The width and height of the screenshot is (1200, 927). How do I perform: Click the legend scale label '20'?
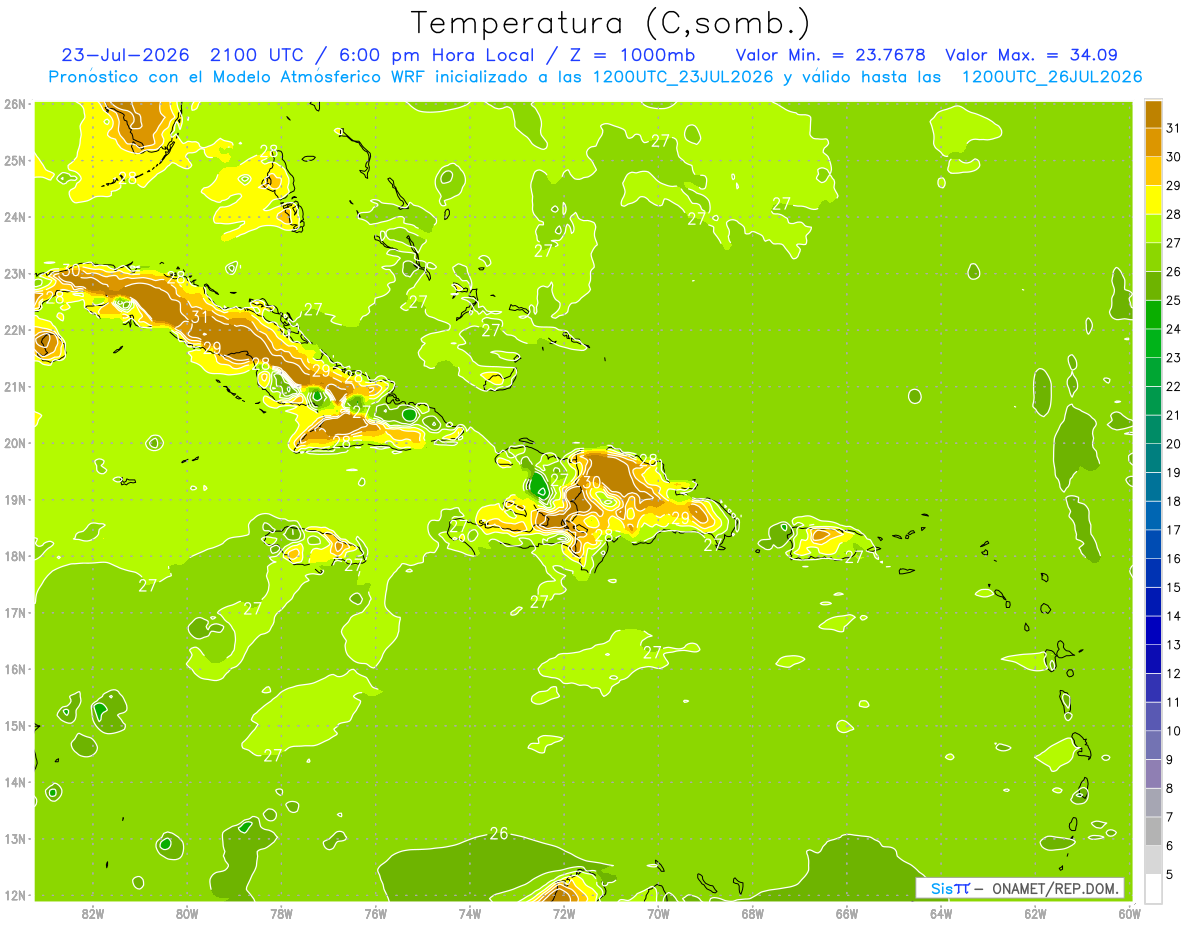point(1174,444)
